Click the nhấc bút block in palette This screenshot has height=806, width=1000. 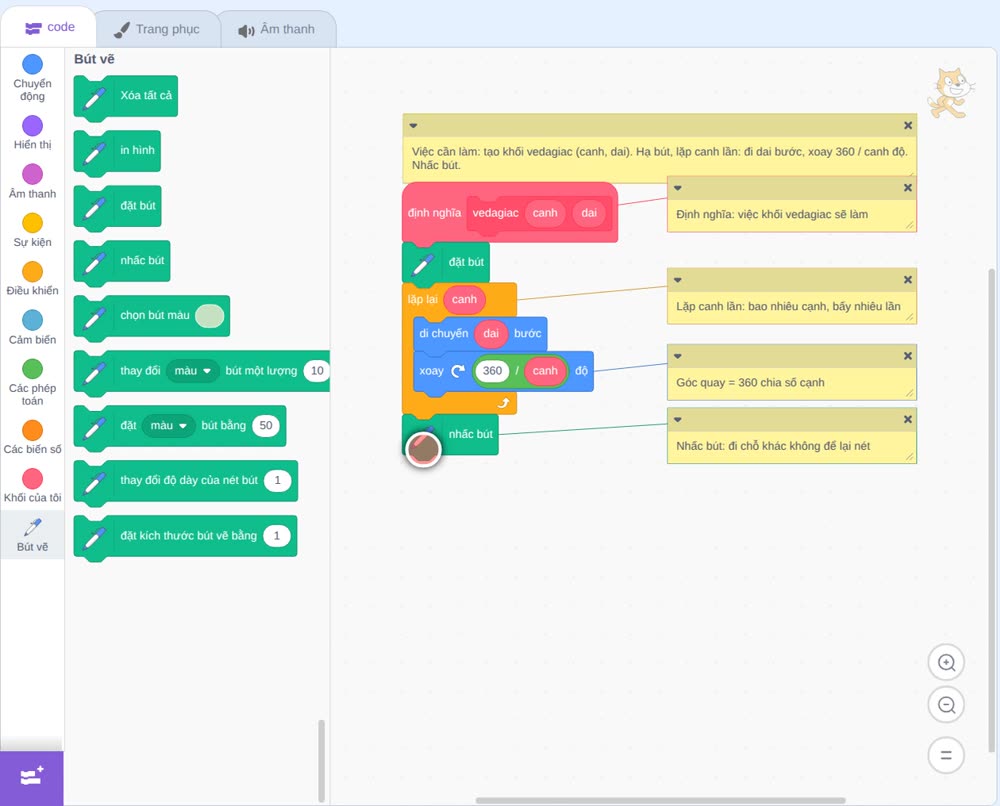coord(122,261)
